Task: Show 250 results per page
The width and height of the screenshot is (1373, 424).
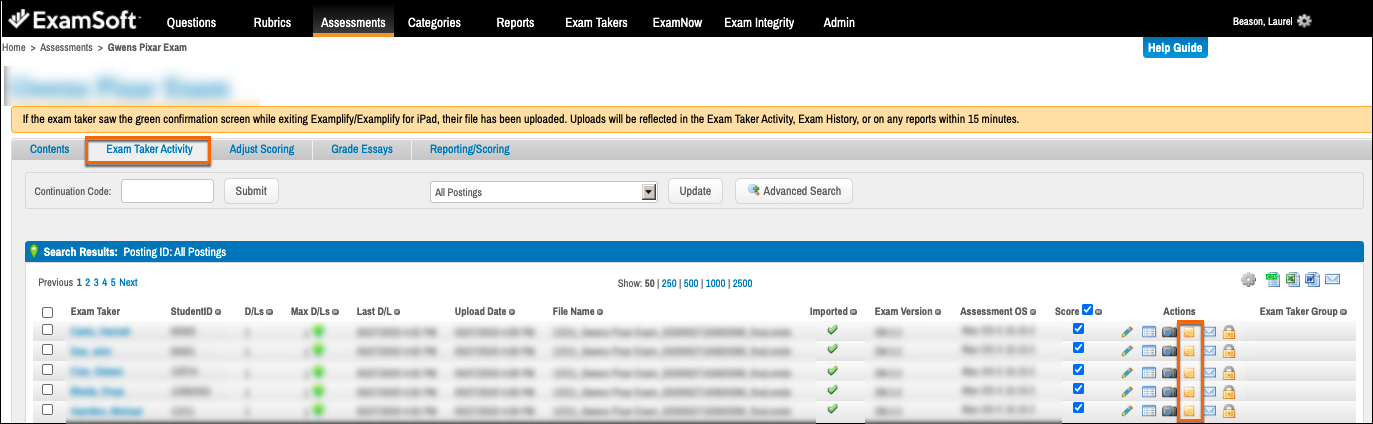Action: [669, 284]
